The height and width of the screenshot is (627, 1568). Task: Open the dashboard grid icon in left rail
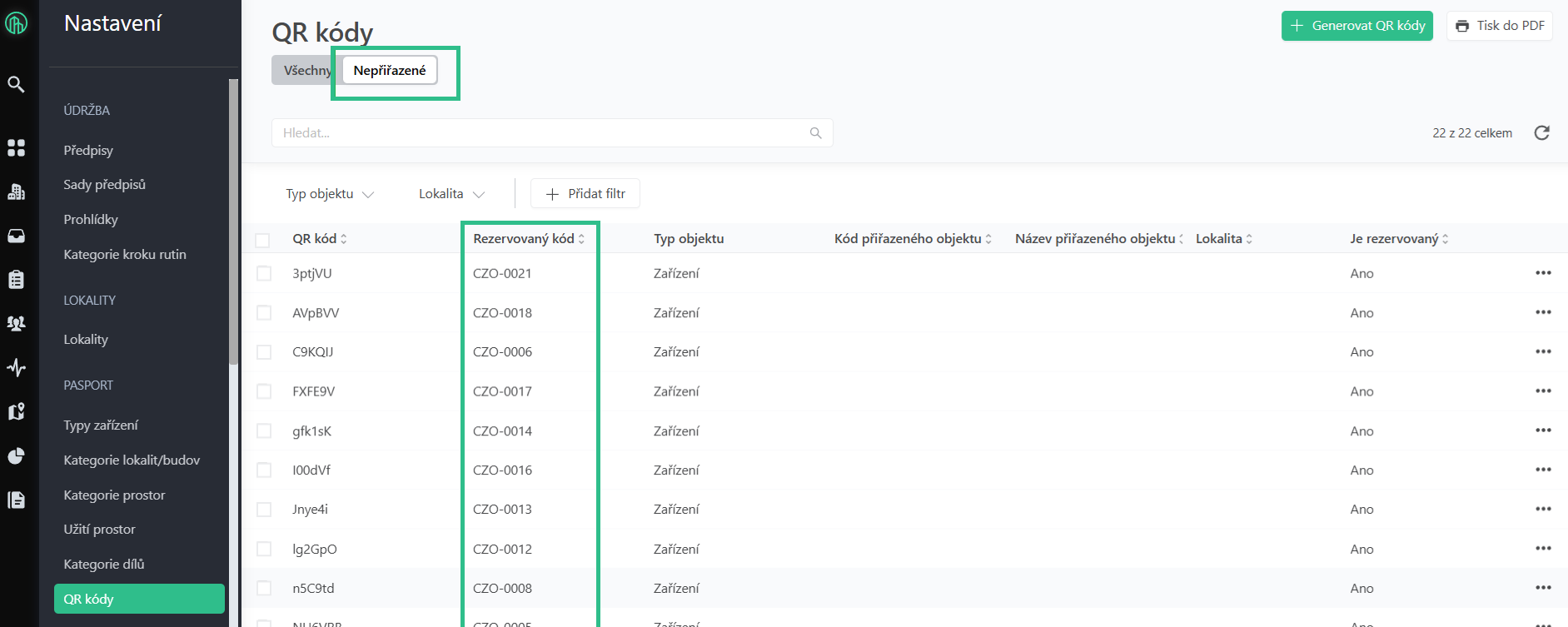pyautogui.click(x=16, y=148)
